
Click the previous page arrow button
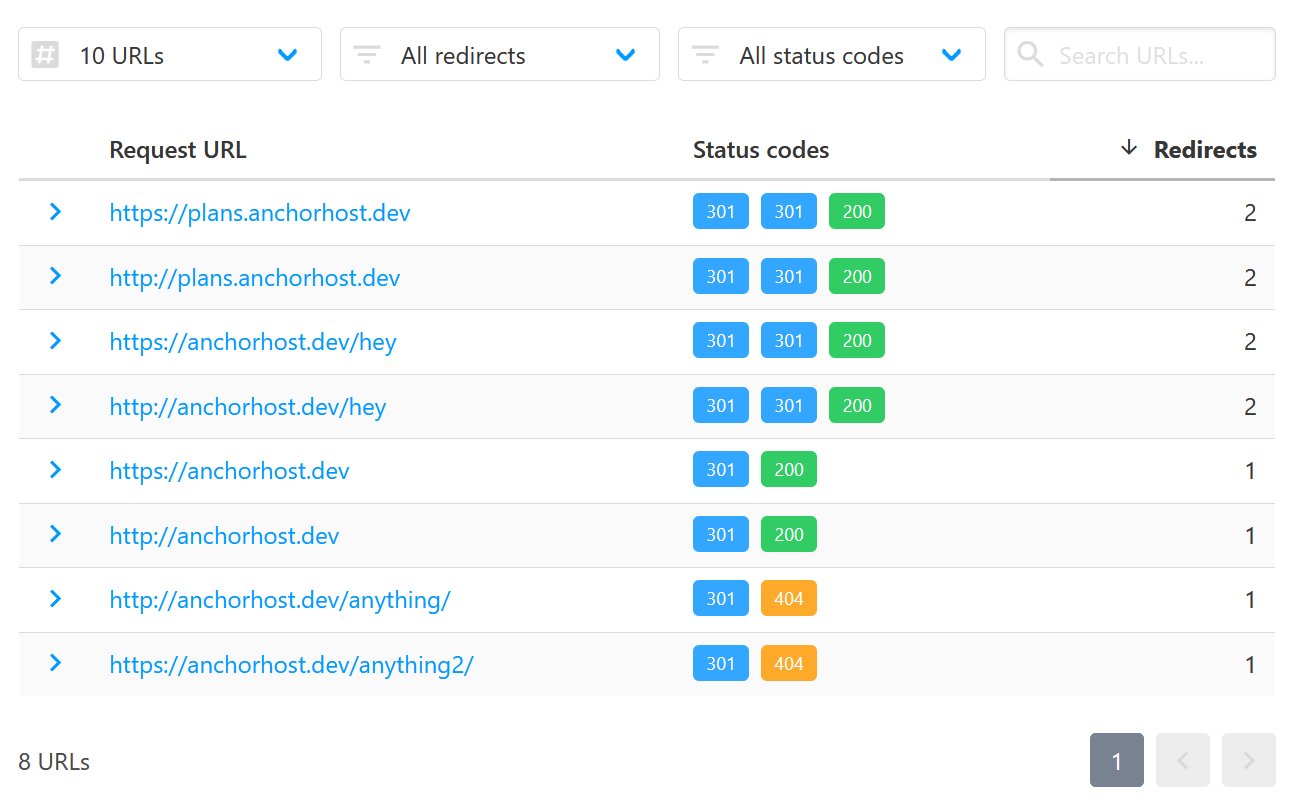click(x=1183, y=760)
